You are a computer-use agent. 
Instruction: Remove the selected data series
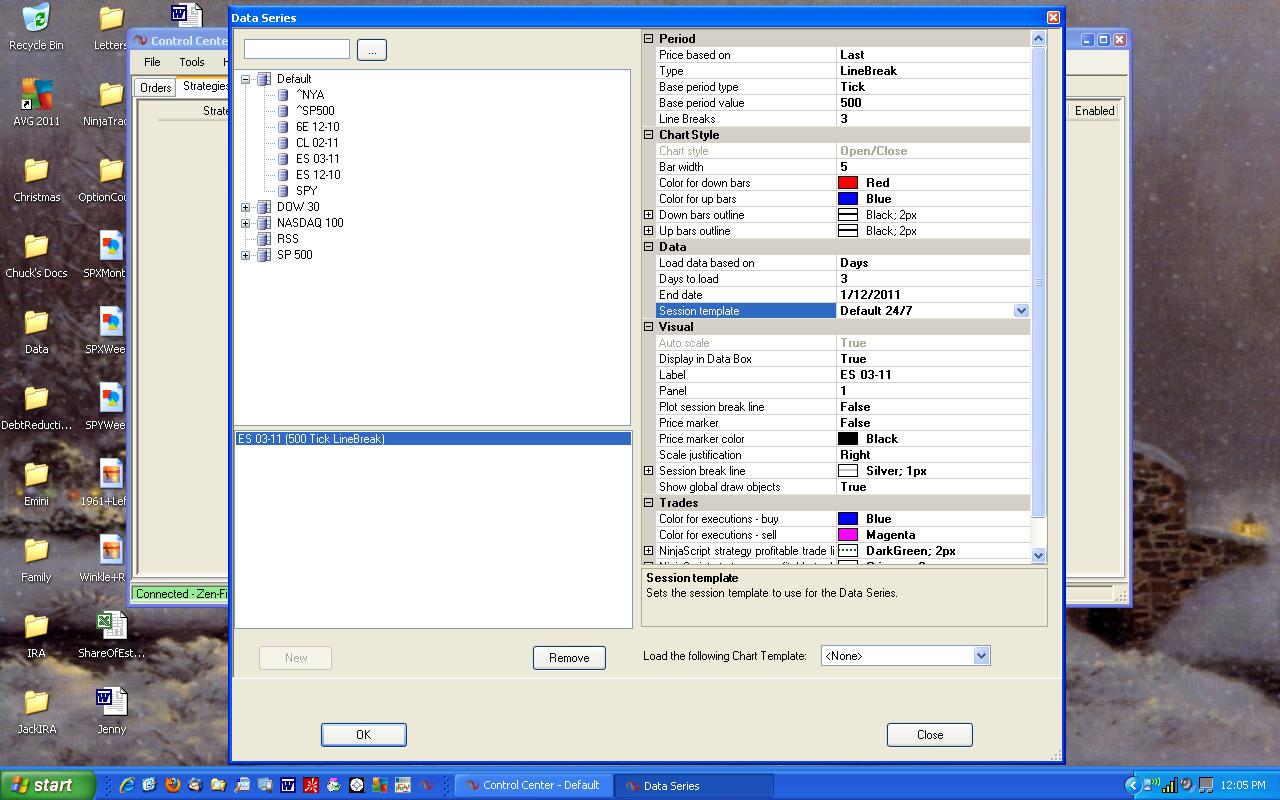pyautogui.click(x=569, y=658)
